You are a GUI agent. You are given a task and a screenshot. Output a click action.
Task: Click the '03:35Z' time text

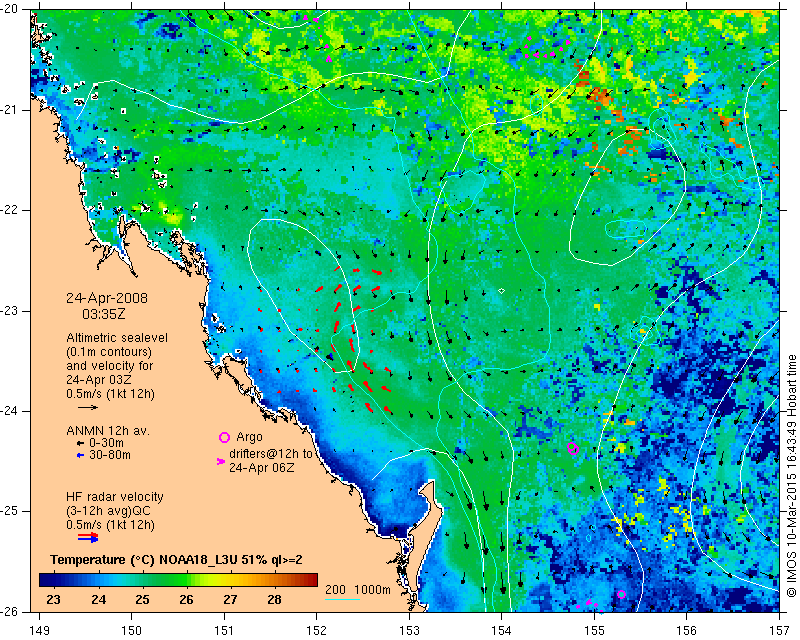click(104, 314)
